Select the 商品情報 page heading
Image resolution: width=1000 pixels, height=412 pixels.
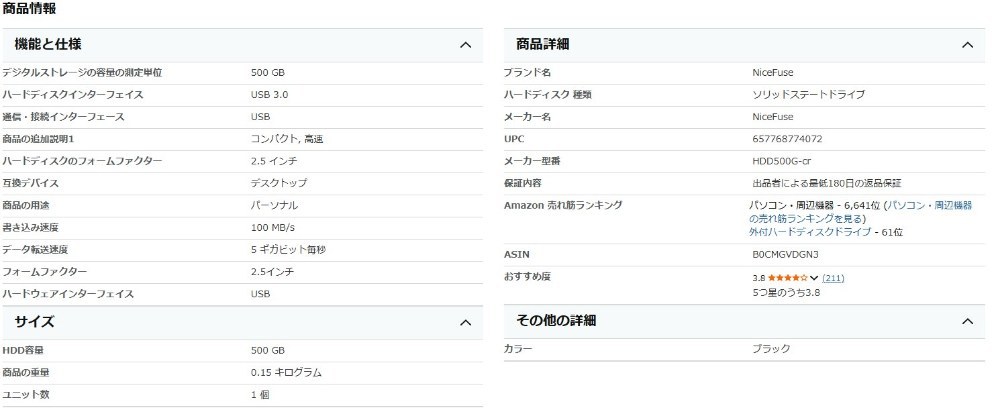(x=29, y=8)
